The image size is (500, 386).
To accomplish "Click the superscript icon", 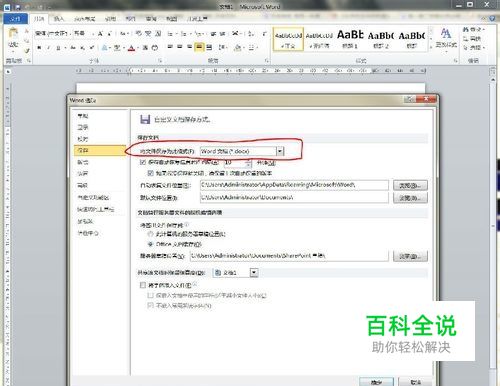I will coord(92,48).
